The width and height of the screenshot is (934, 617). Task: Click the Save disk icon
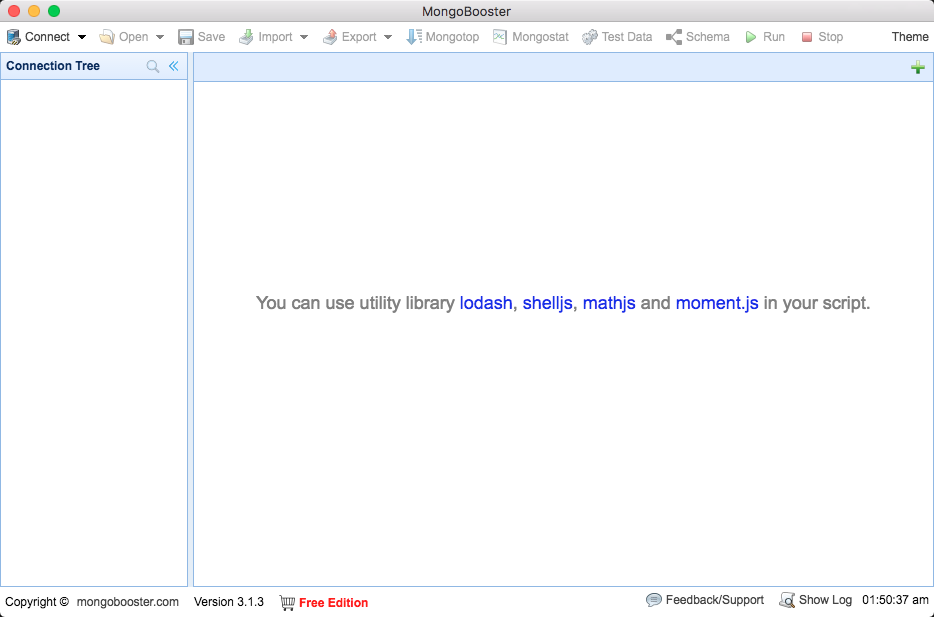(x=186, y=37)
